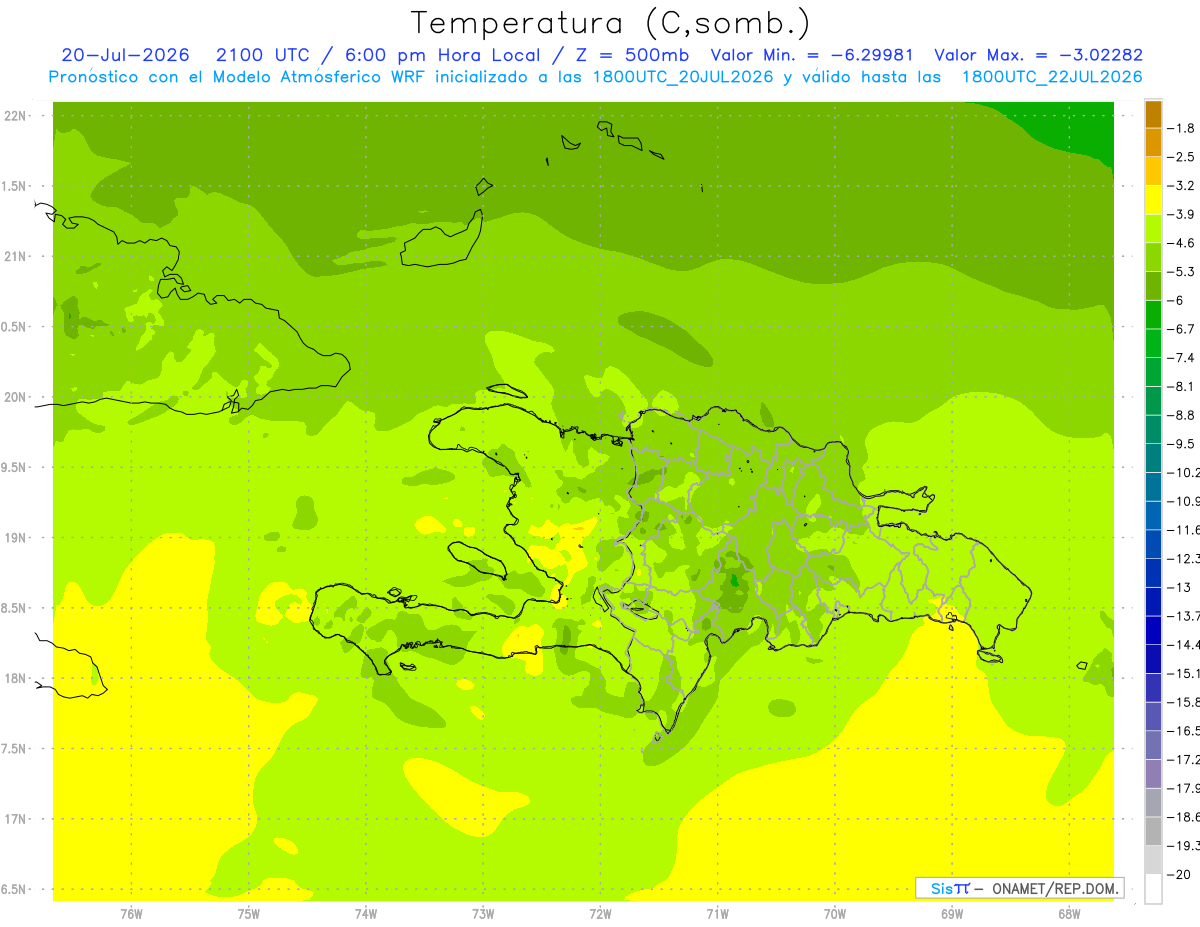Click the '22N' latitude label
Image resolution: width=1200 pixels, height=927 pixels.
click(x=16, y=116)
